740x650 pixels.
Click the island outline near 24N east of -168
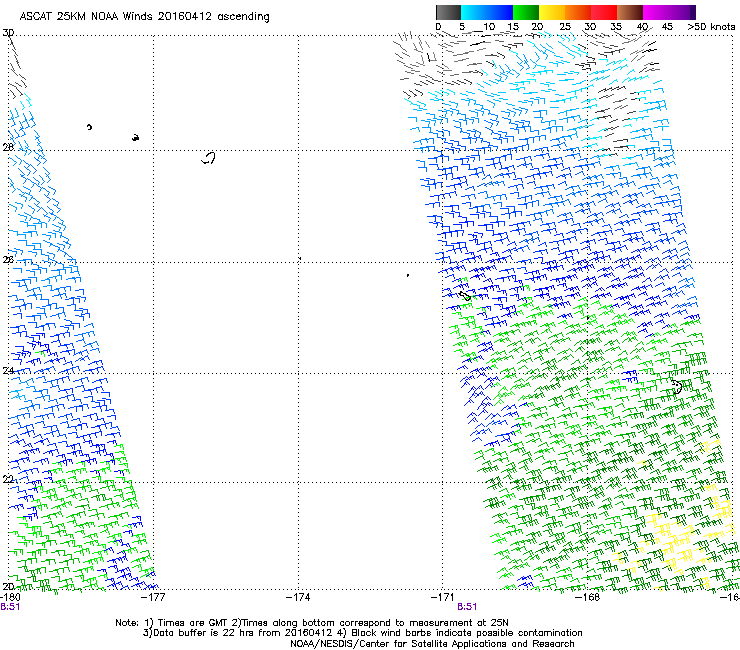click(677, 387)
